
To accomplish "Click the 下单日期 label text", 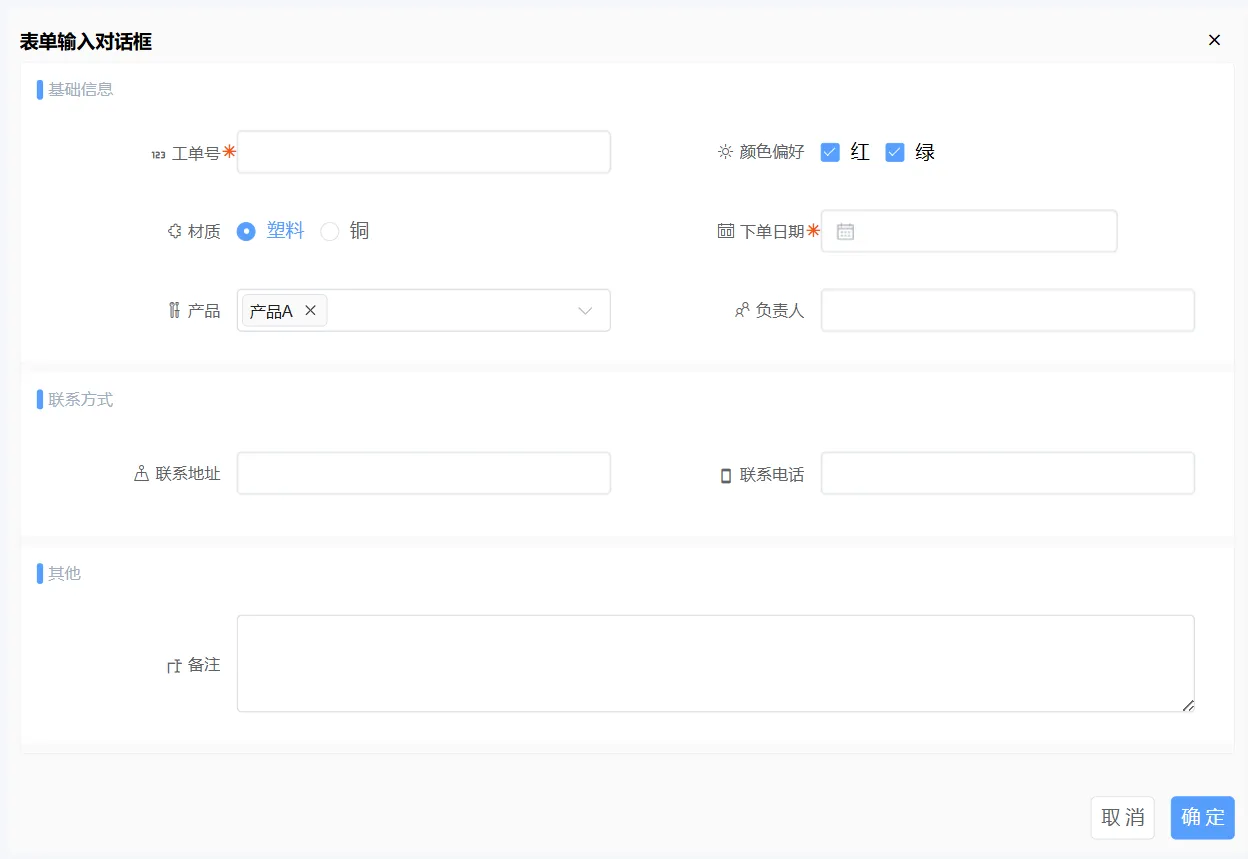I will click(x=772, y=231).
